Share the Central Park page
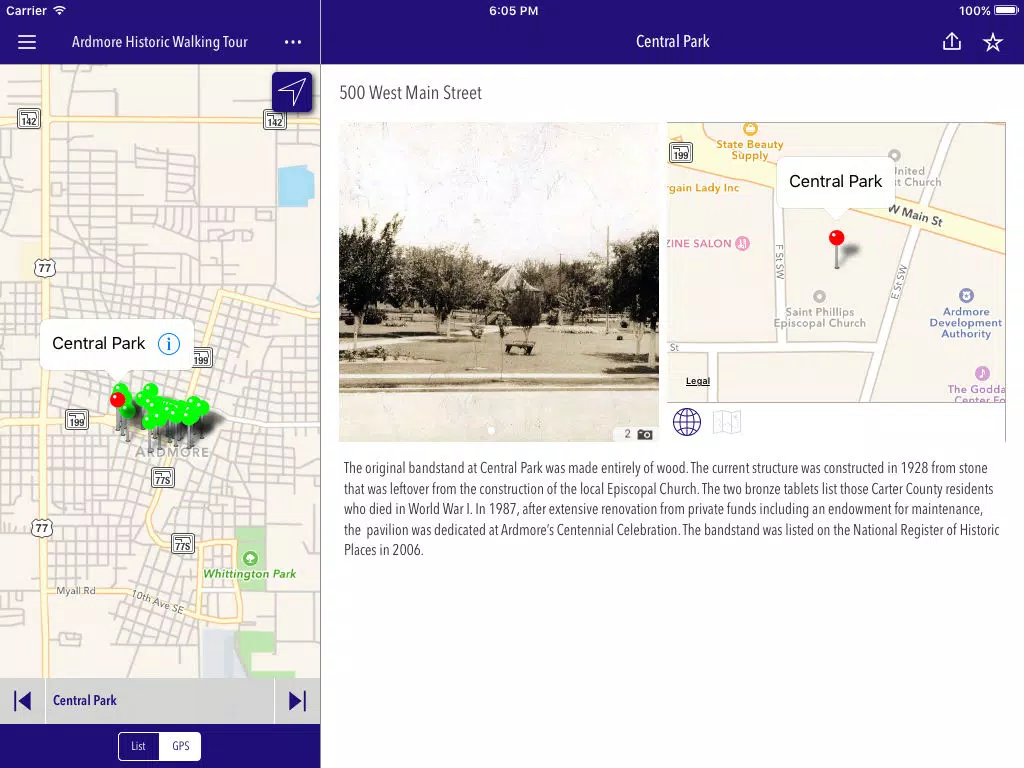 click(x=952, y=42)
